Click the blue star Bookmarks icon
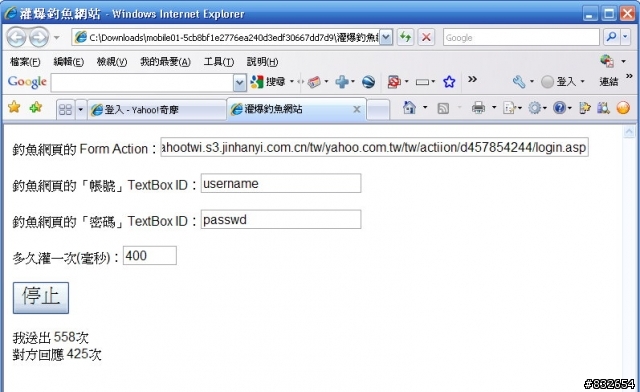 click(449, 82)
